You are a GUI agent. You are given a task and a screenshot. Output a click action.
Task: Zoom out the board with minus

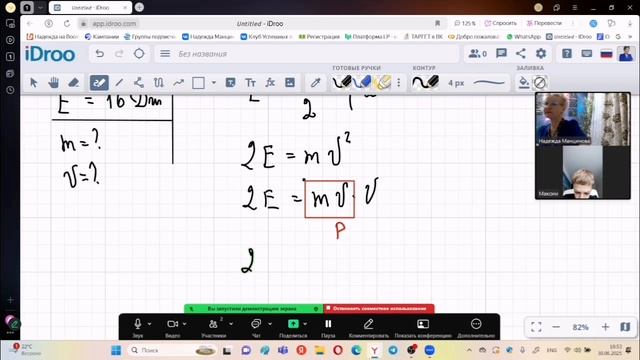[556, 327]
